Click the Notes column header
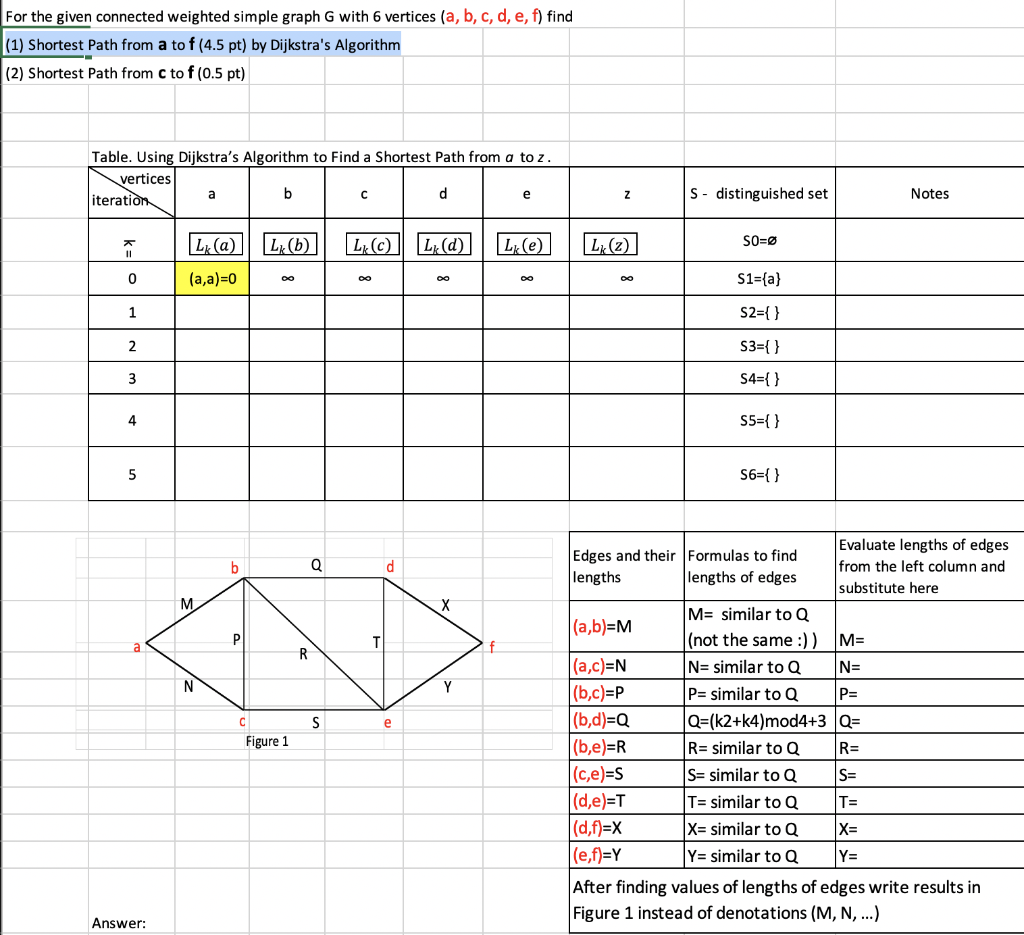Screen dimensions: 1024x935 click(x=928, y=193)
